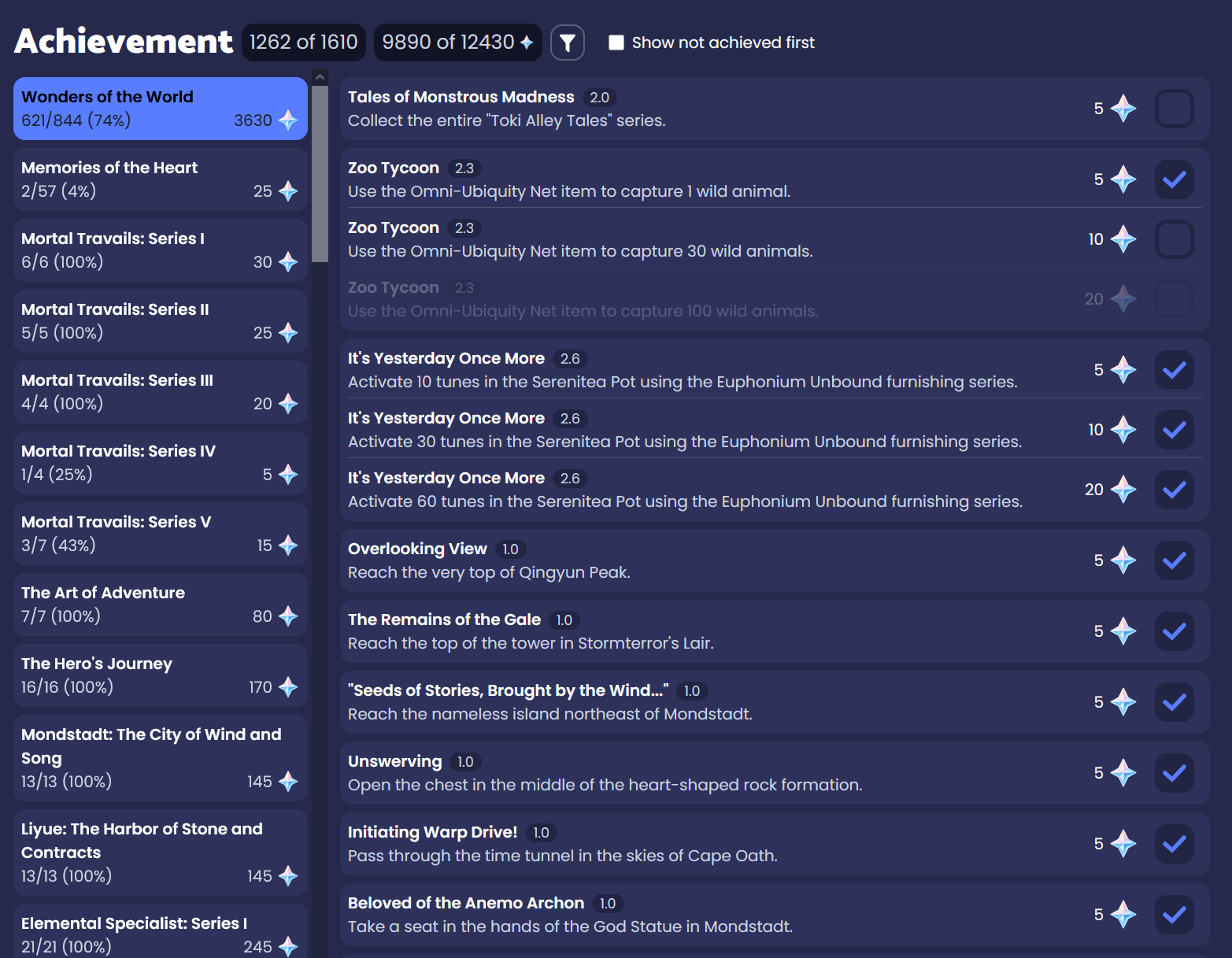
Task: Click version 1.0 badge on Unswerving
Action: tap(466, 762)
